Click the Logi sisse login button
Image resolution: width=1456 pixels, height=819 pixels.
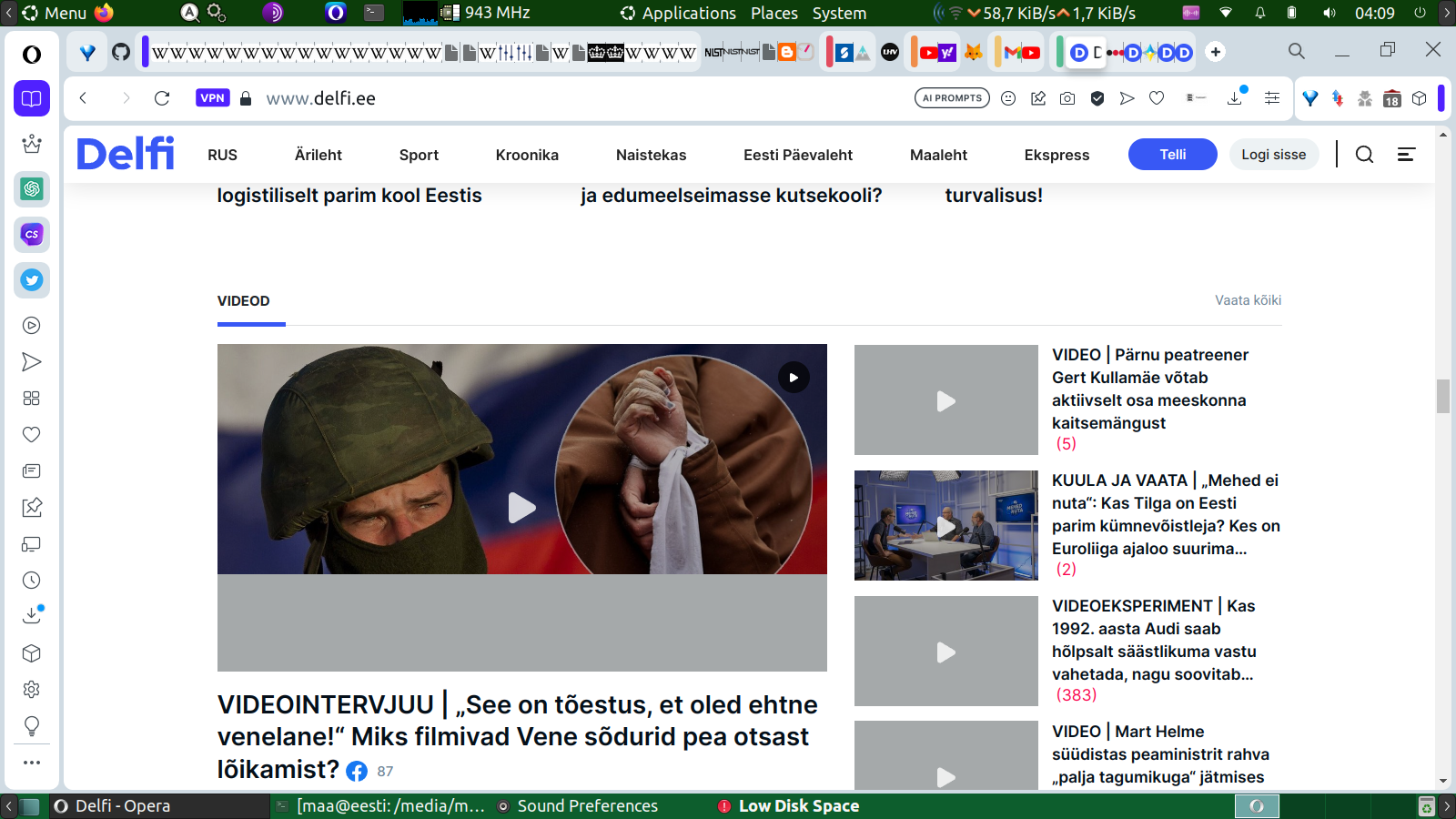[x=1274, y=155]
